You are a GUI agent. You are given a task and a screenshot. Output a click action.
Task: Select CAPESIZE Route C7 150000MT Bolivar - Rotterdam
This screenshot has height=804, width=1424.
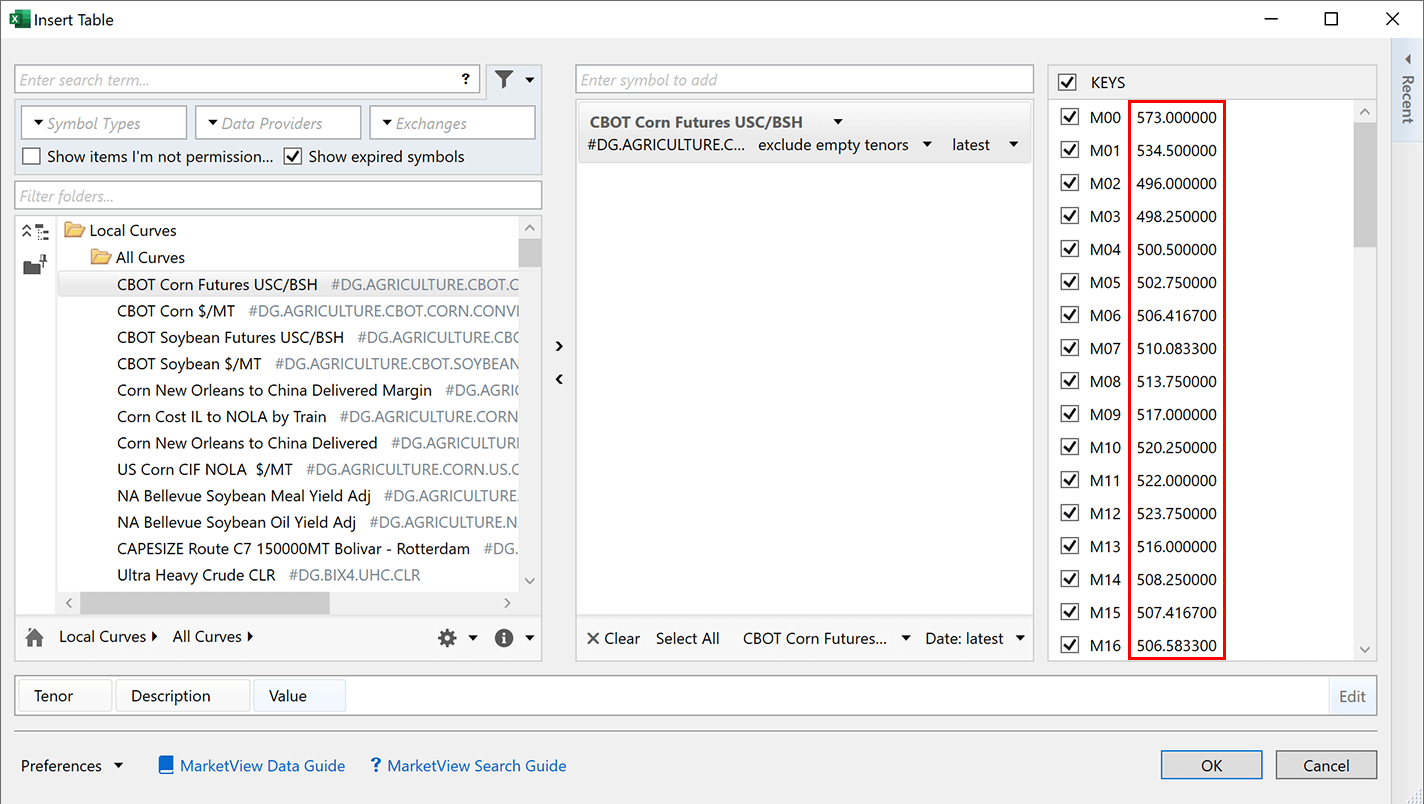coord(293,549)
